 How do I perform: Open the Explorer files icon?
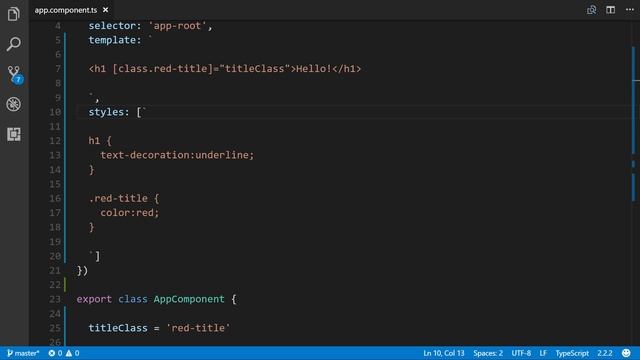click(x=13, y=14)
